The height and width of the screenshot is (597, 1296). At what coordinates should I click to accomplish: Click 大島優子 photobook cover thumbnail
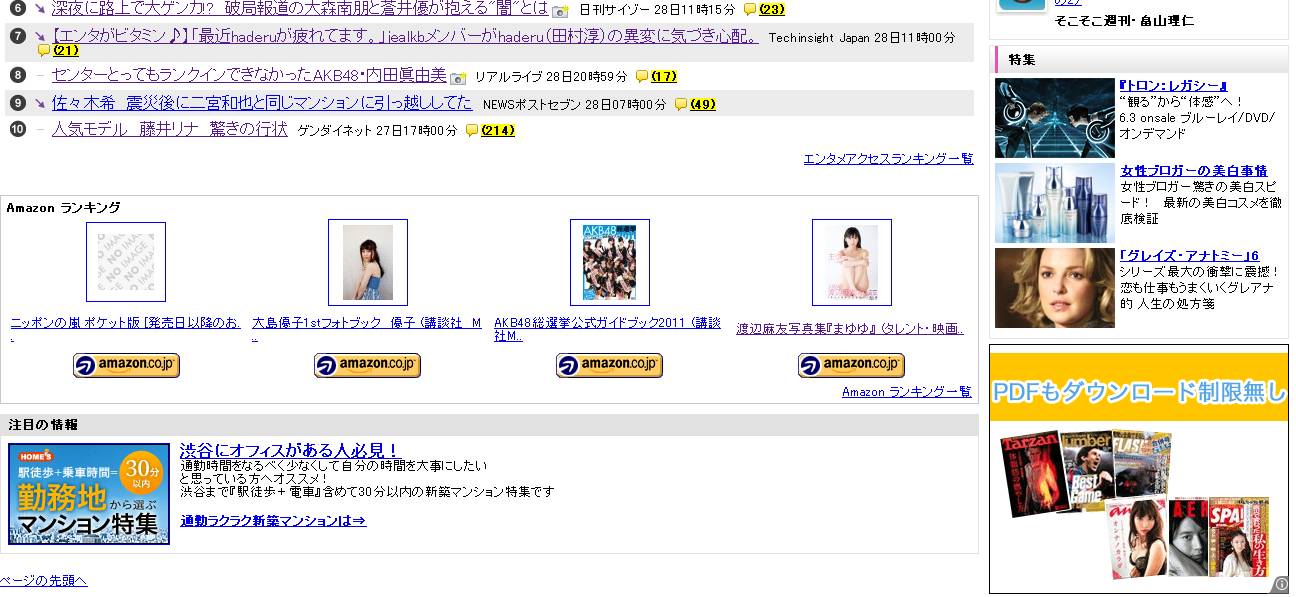(x=368, y=262)
